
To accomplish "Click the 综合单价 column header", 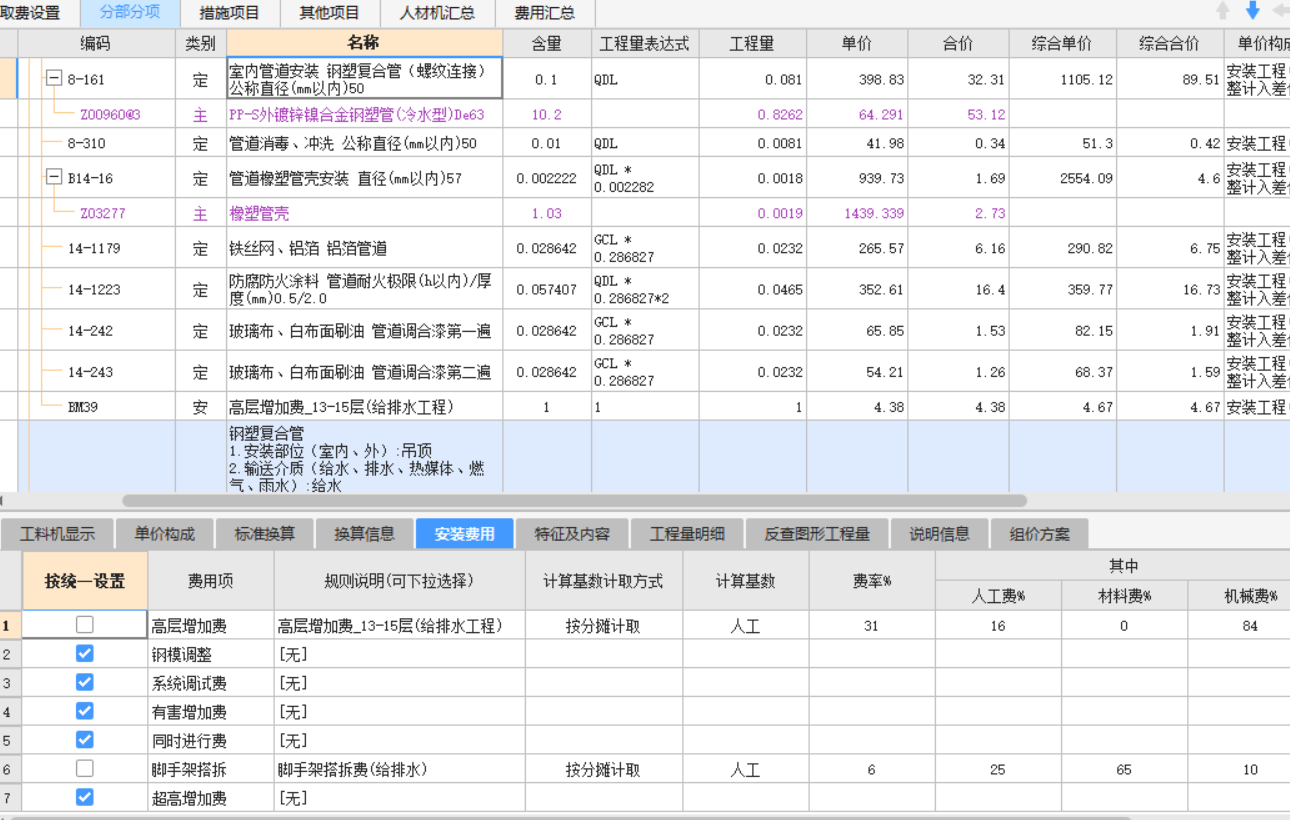I will (x=1062, y=43).
